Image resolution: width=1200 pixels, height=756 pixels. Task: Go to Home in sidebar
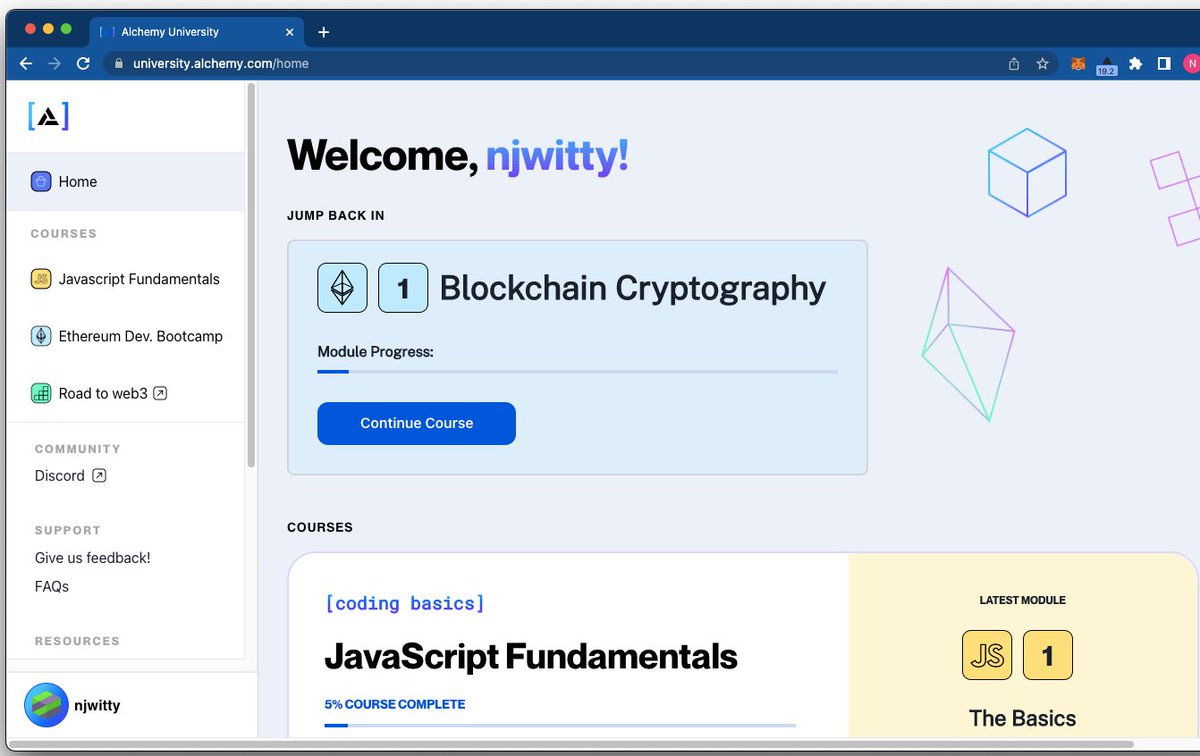(125, 181)
